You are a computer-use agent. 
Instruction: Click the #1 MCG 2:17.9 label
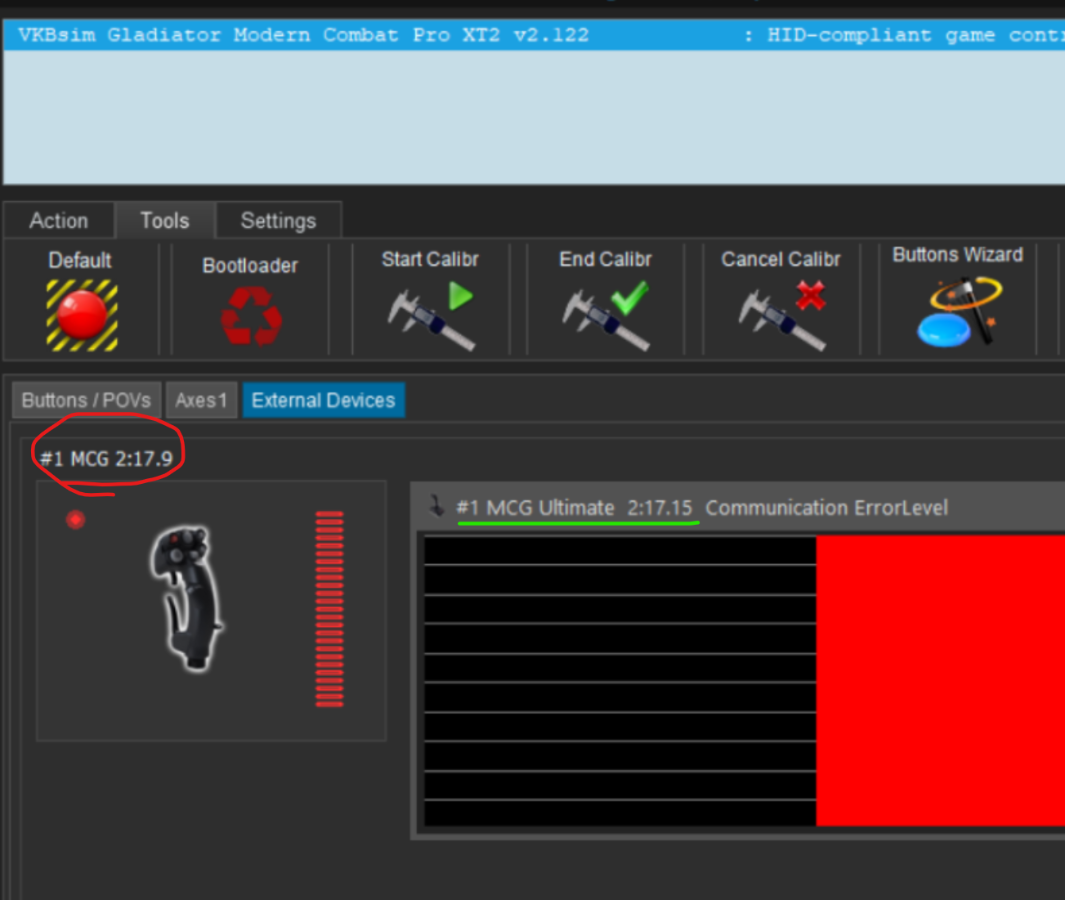[106, 459]
